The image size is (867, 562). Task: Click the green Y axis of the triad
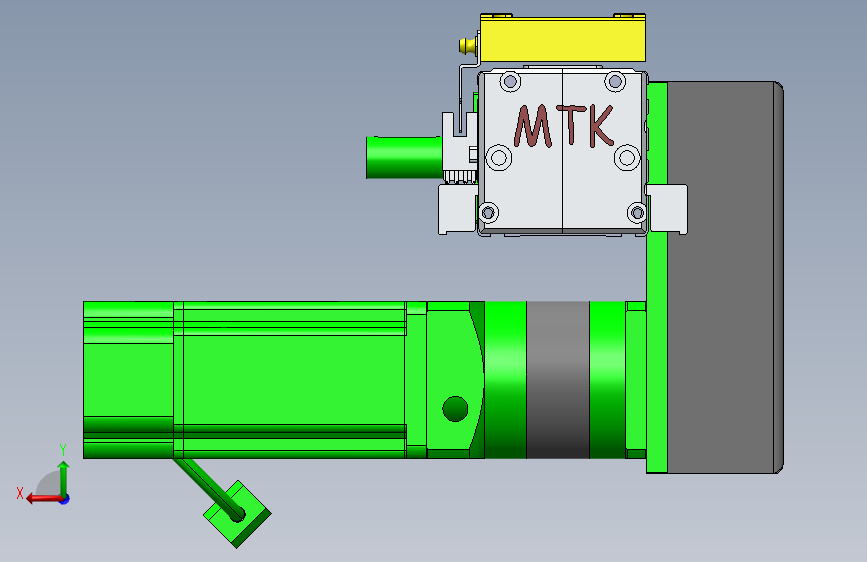[x=64, y=479]
